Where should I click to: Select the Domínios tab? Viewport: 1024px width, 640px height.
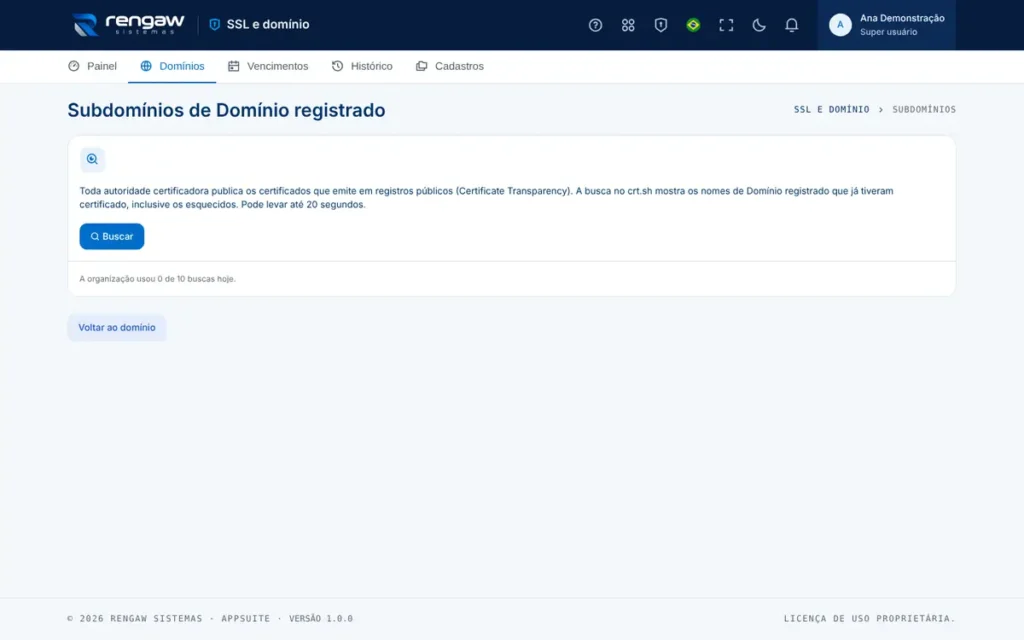[x=172, y=66]
